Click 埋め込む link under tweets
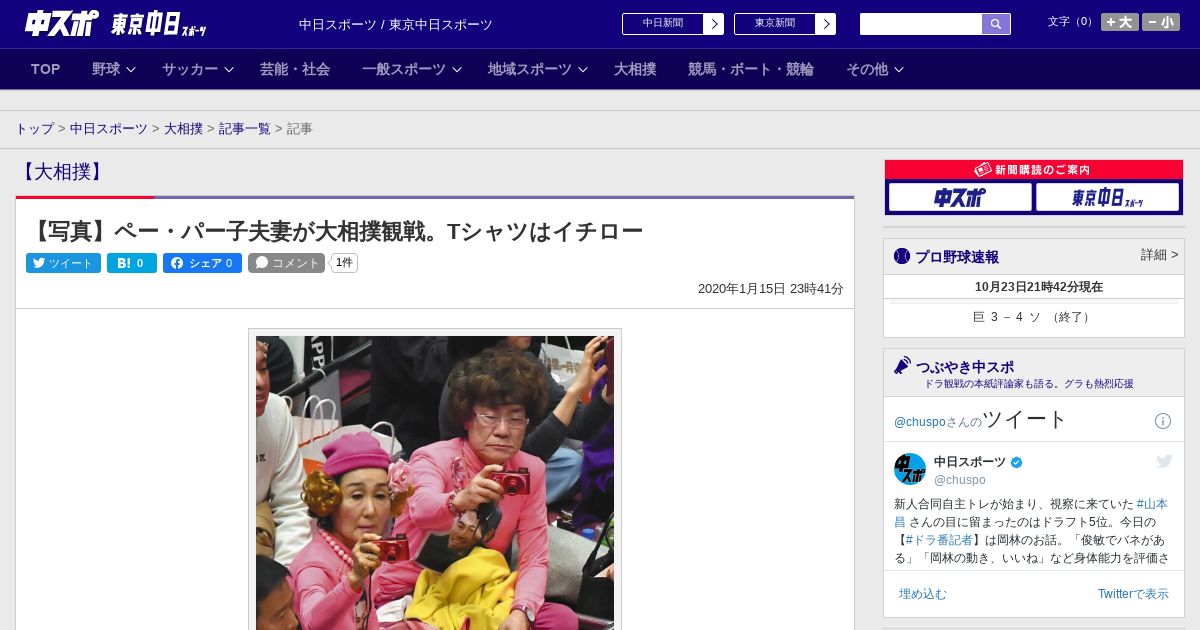The width and height of the screenshot is (1200, 630). (922, 594)
